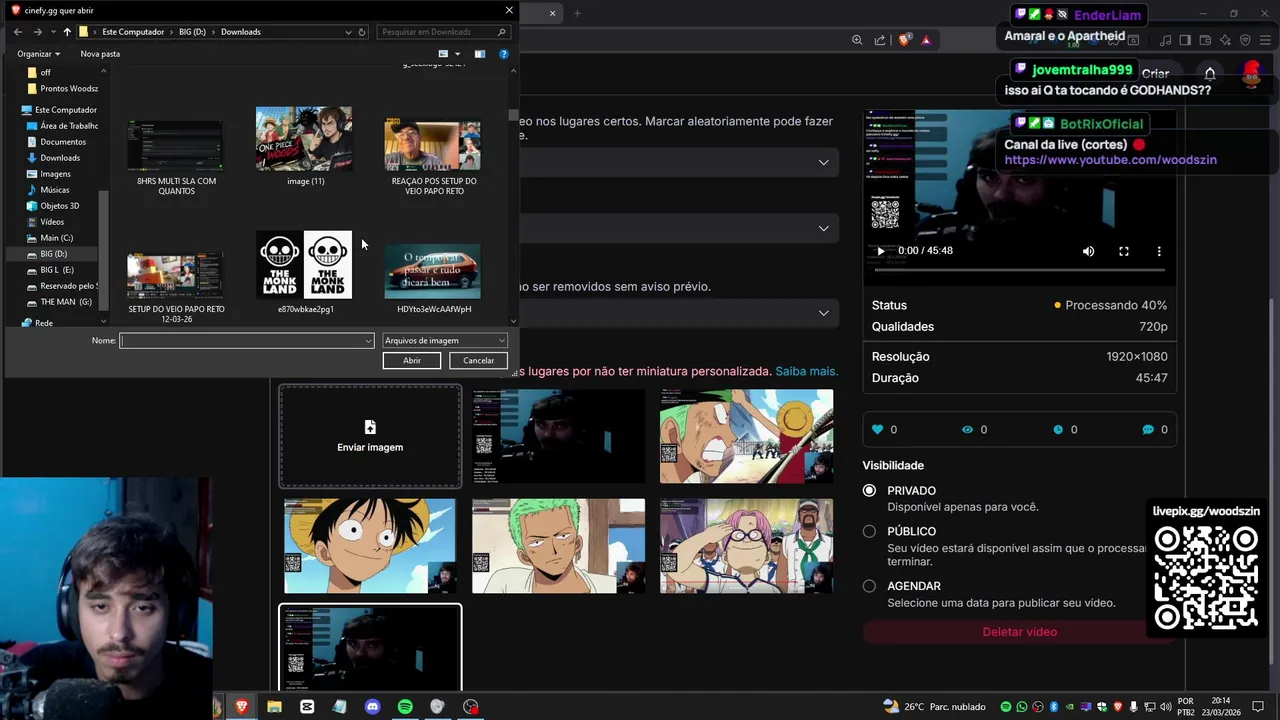
Task: Select file 'REAÇÃO POS SETUP DO VEIO PAPO RETO'
Action: [433, 157]
